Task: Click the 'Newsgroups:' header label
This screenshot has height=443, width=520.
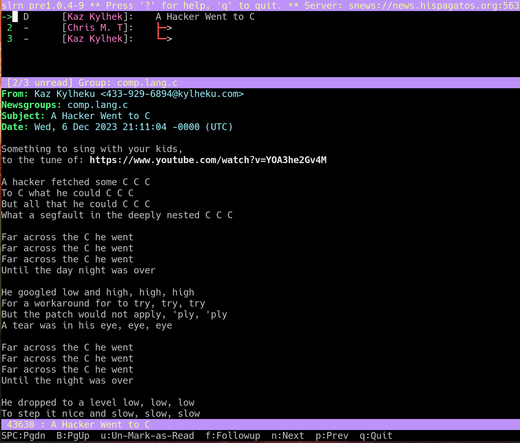Action: tap(31, 105)
